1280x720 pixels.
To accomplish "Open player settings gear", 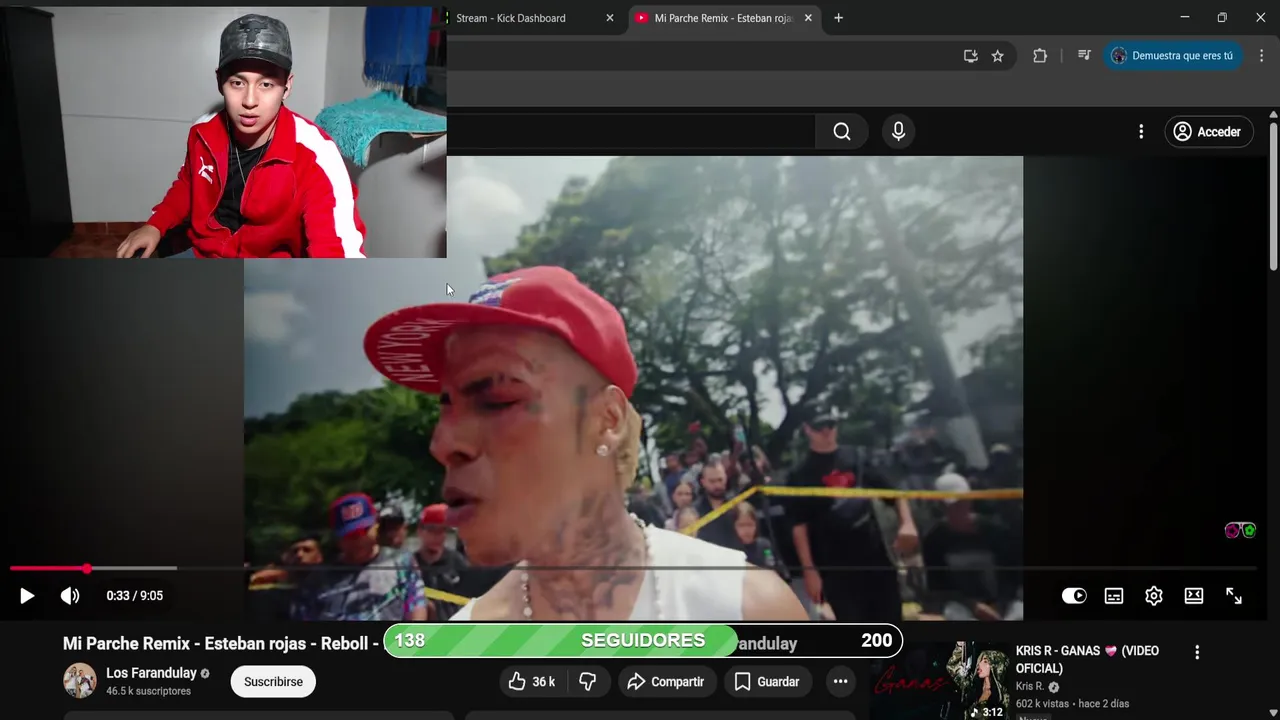I will pyautogui.click(x=1154, y=596).
